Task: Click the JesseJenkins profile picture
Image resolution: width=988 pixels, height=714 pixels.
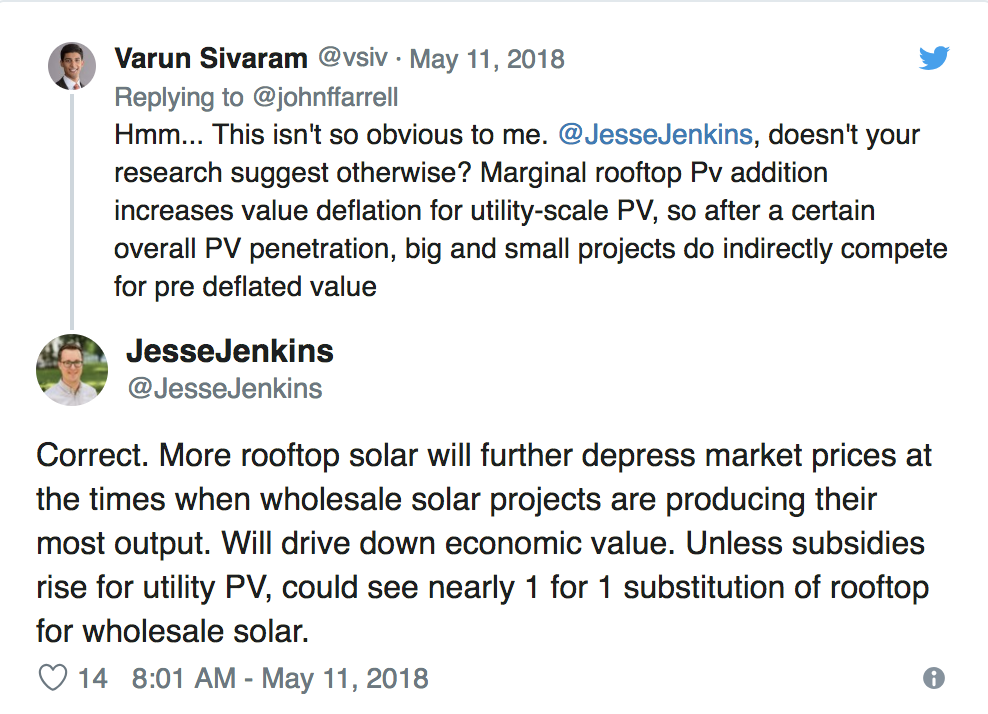Action: pos(72,369)
